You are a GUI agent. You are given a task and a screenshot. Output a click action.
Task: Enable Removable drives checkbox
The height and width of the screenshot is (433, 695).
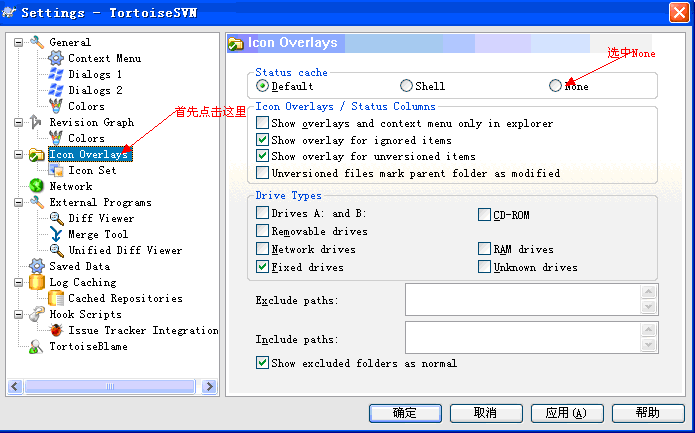262,230
